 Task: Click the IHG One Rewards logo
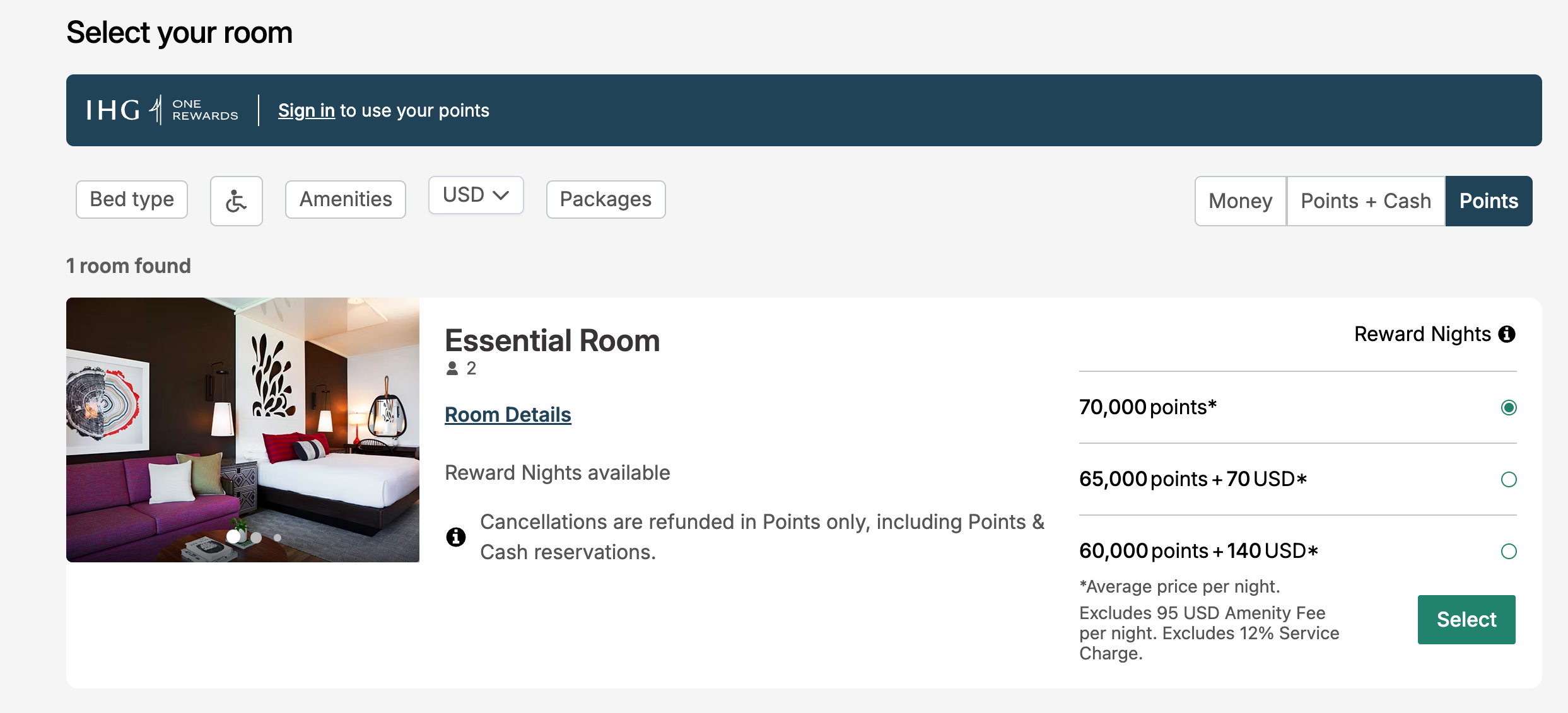click(161, 110)
